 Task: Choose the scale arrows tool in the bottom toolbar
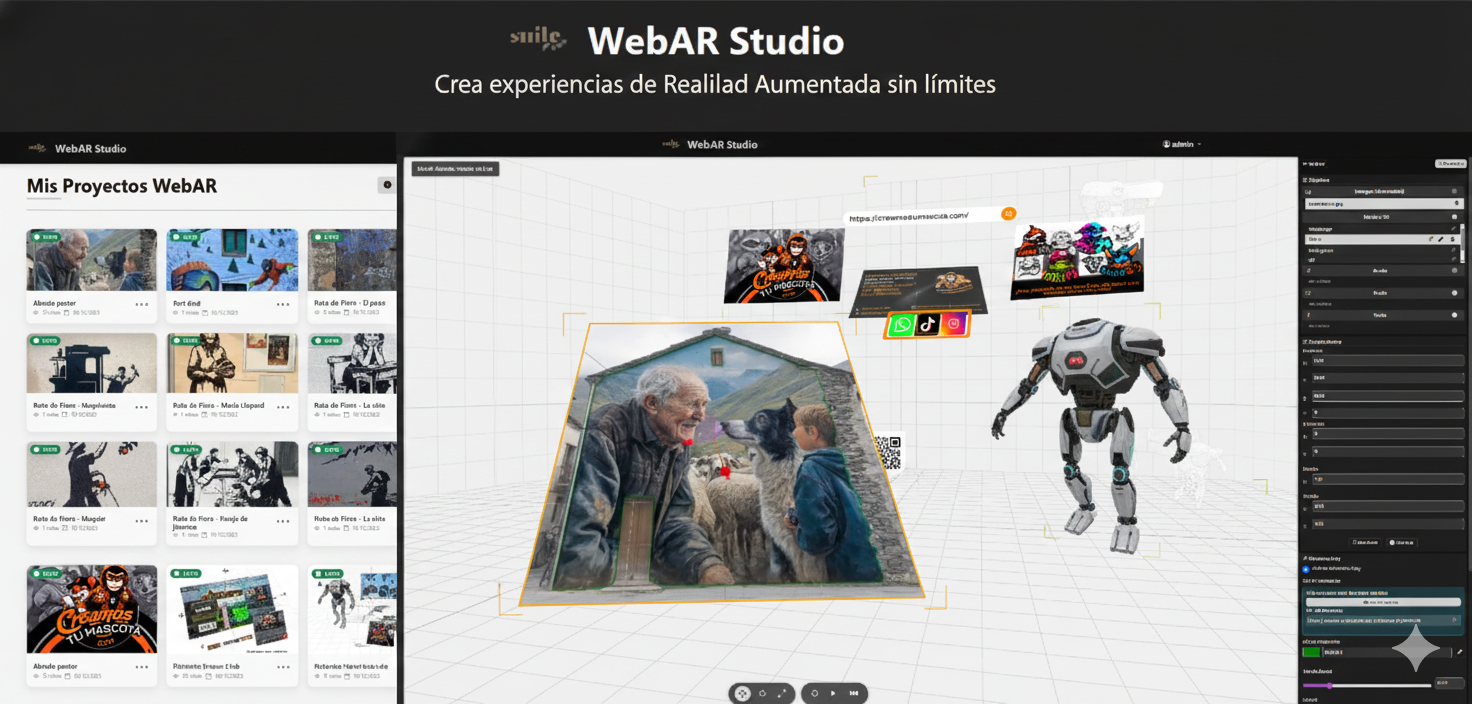782,693
